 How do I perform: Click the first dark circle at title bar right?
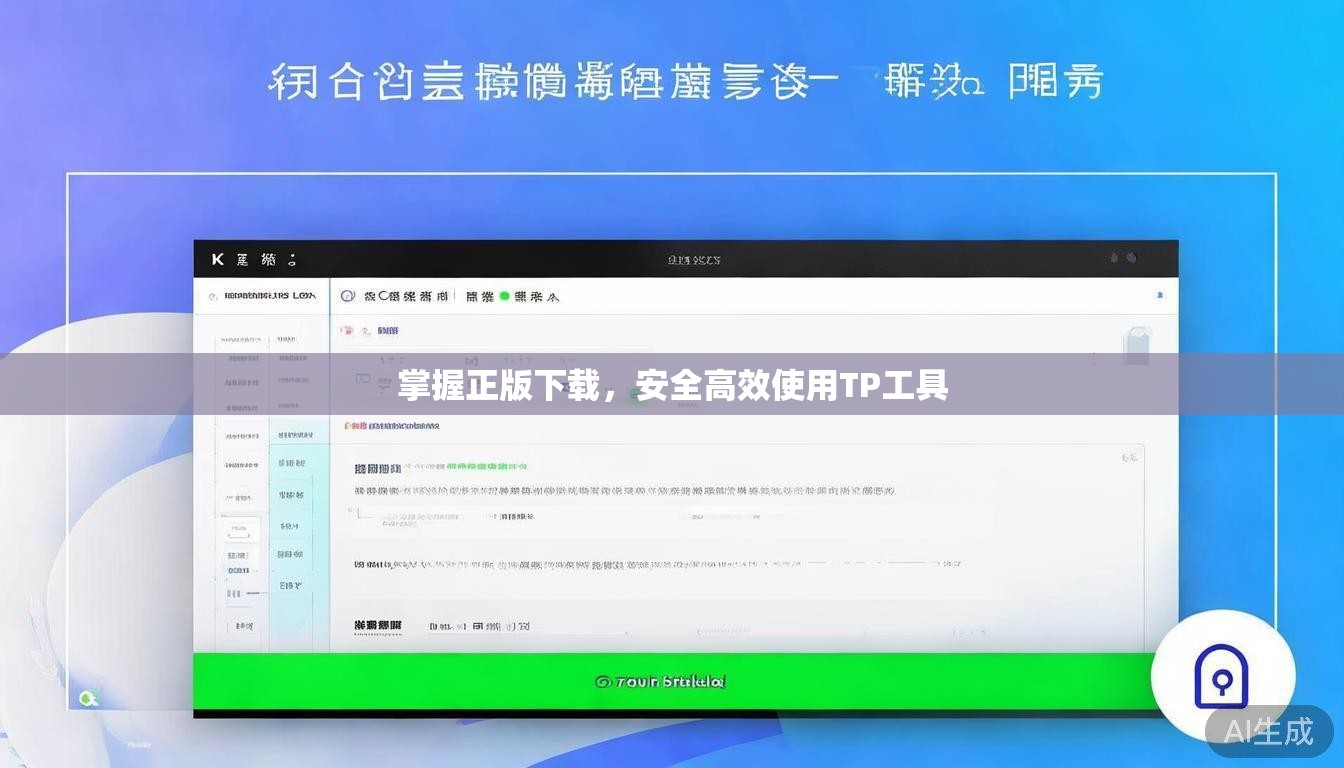click(1114, 258)
